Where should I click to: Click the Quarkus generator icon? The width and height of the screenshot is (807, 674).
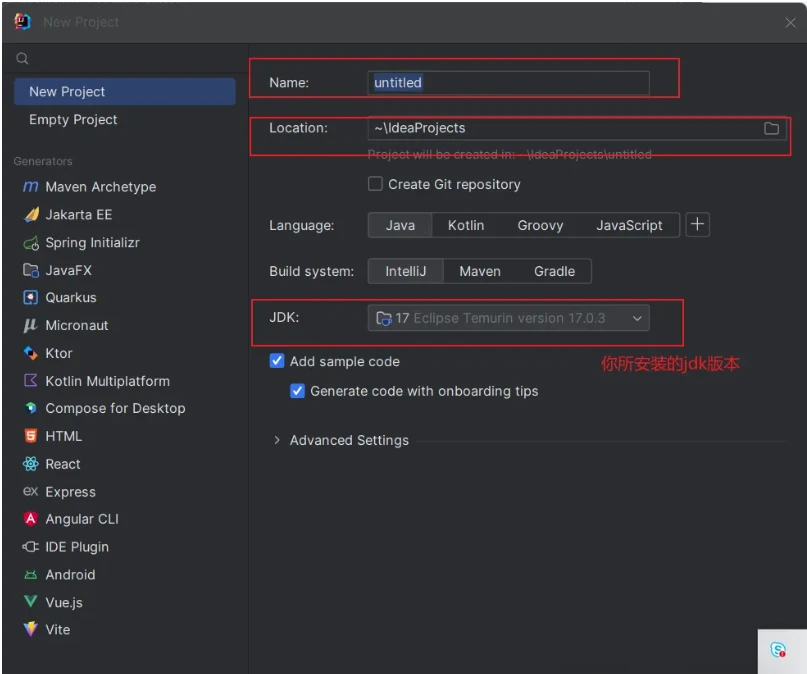click(30, 298)
